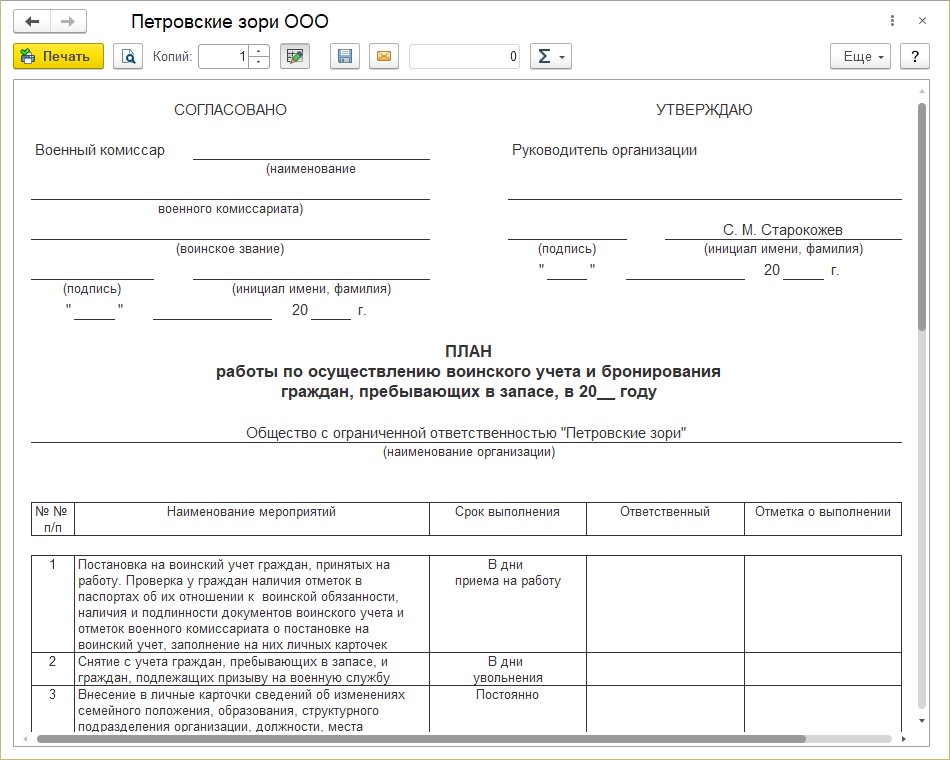
Task: Open the Sigma sum dropdown
Action: coord(551,56)
